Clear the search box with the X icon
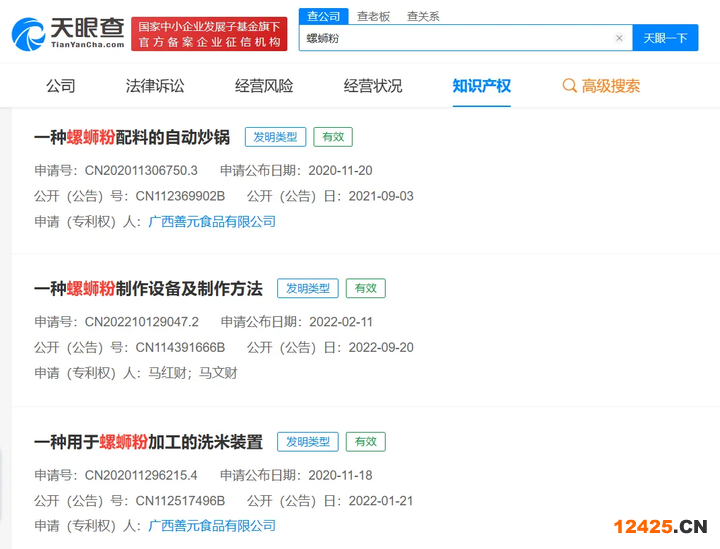The image size is (720, 549). 619,38
